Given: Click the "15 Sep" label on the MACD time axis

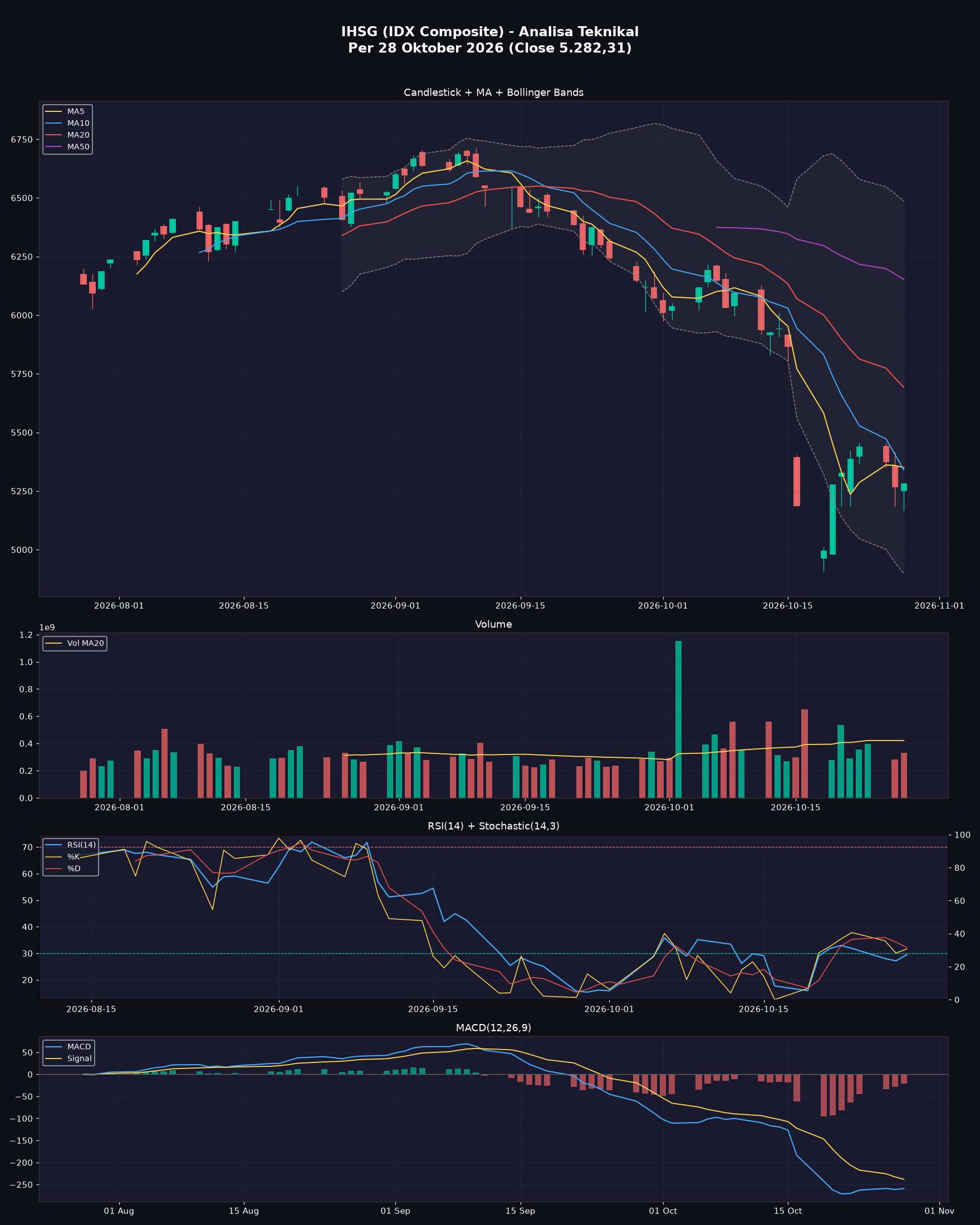Looking at the screenshot, I should [x=520, y=1211].
